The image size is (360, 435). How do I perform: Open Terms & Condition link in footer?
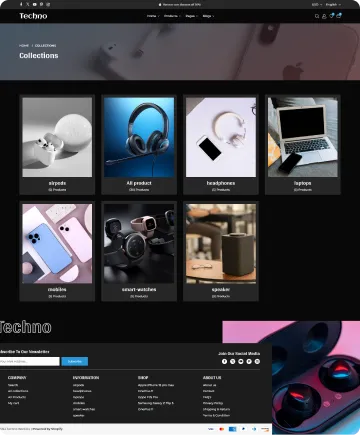216,415
